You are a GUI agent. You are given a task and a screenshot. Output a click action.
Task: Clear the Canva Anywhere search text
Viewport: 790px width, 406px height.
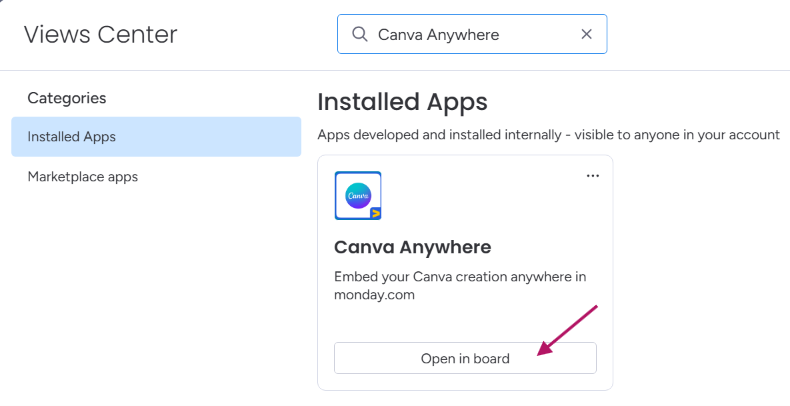(x=586, y=34)
